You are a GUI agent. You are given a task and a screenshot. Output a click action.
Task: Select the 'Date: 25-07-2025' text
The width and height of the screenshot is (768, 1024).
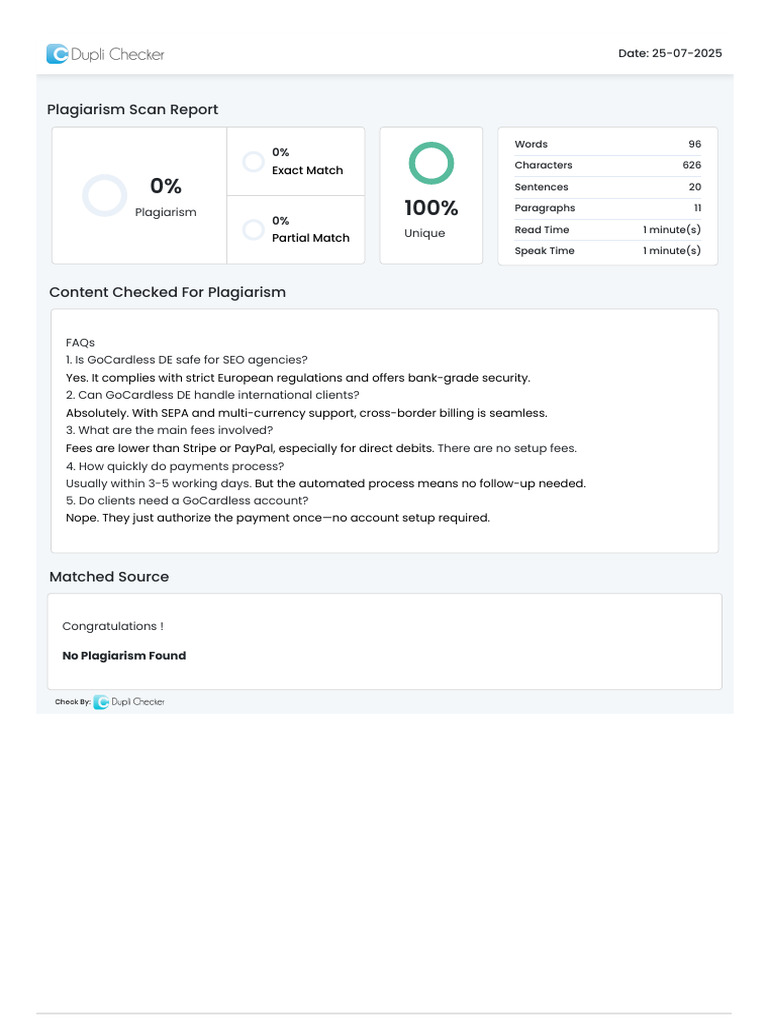(x=670, y=53)
